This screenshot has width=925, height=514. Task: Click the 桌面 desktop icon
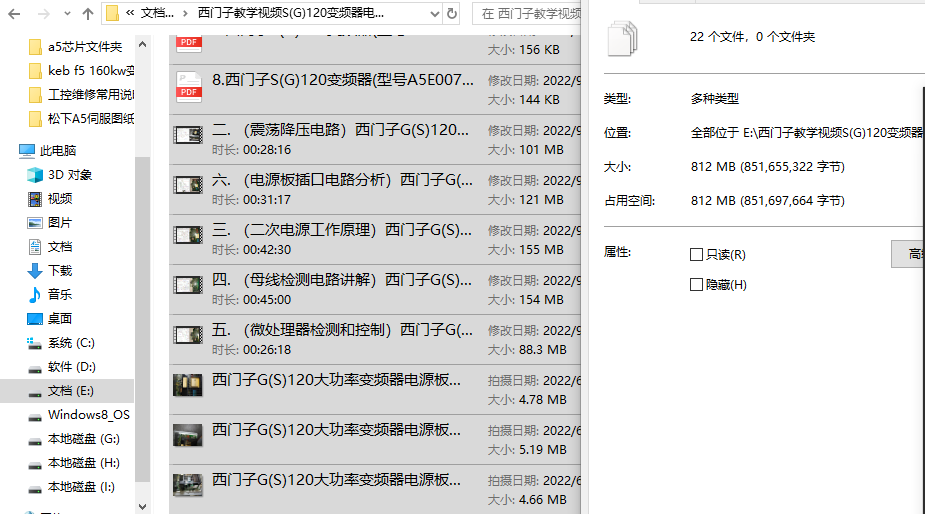35,319
